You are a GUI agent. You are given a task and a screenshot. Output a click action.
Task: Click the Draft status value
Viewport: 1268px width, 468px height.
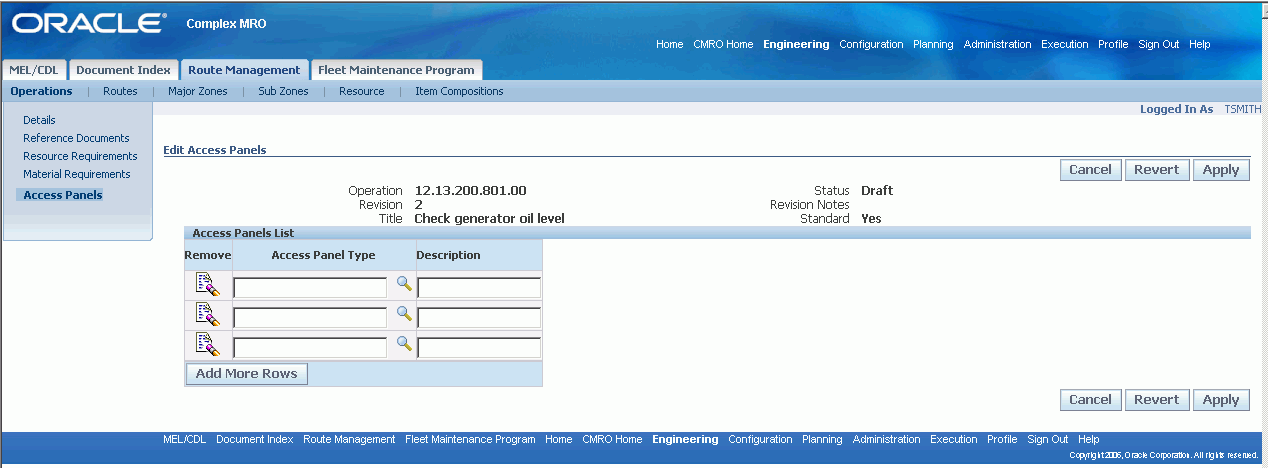[x=877, y=190]
